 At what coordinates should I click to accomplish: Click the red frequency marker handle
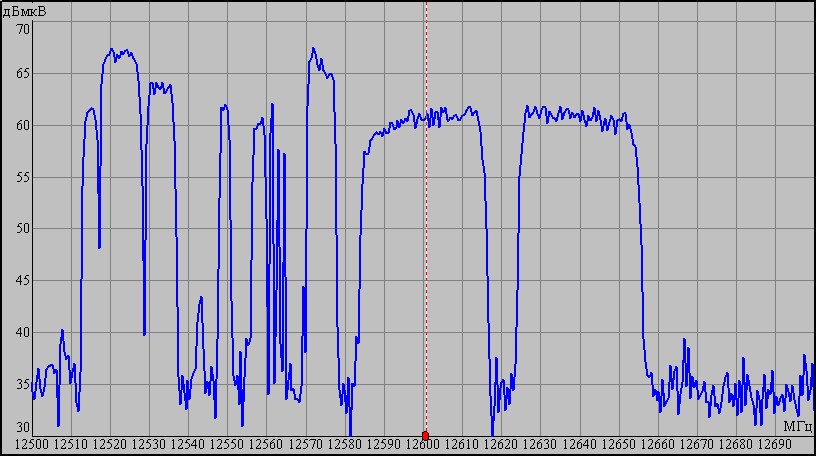click(x=425, y=435)
